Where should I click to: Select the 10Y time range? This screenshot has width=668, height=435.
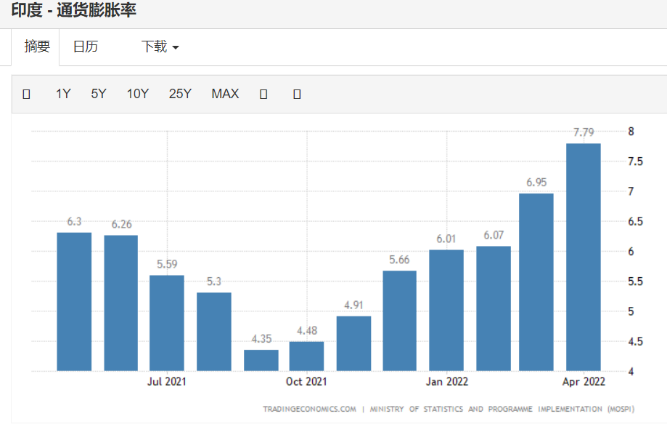[138, 94]
